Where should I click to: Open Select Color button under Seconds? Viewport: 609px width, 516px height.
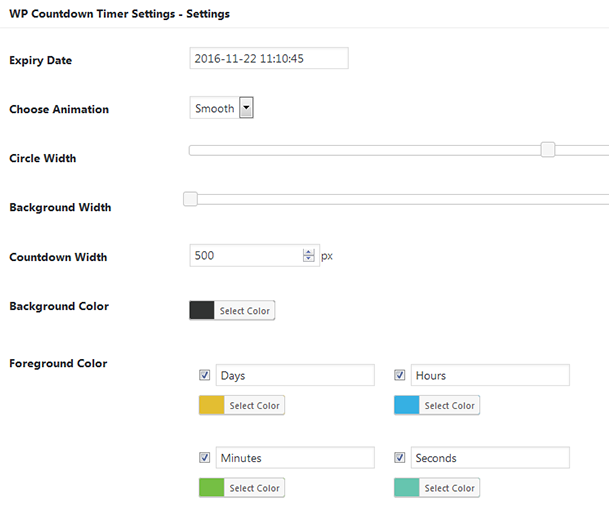(x=449, y=488)
